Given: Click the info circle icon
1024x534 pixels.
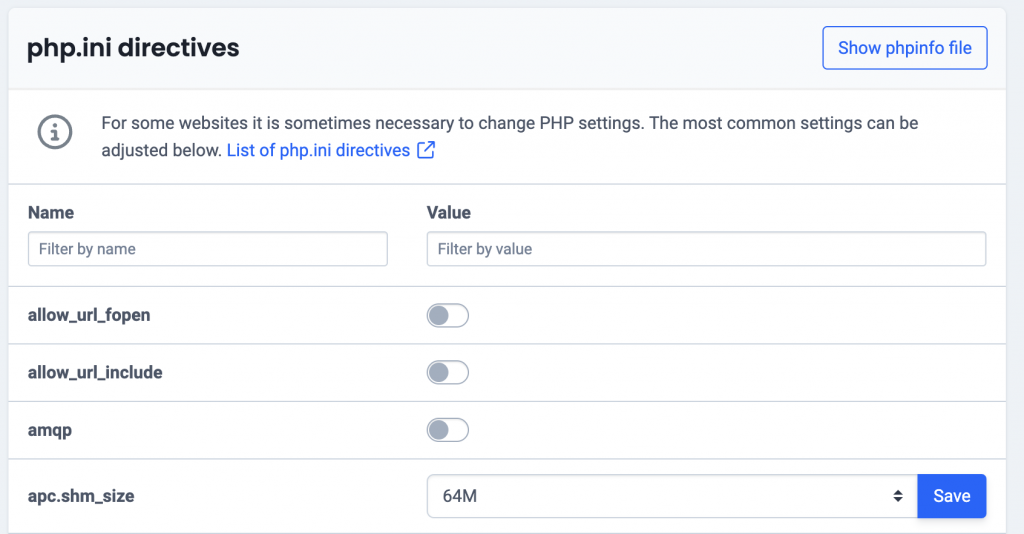Looking at the screenshot, I should point(55,132).
